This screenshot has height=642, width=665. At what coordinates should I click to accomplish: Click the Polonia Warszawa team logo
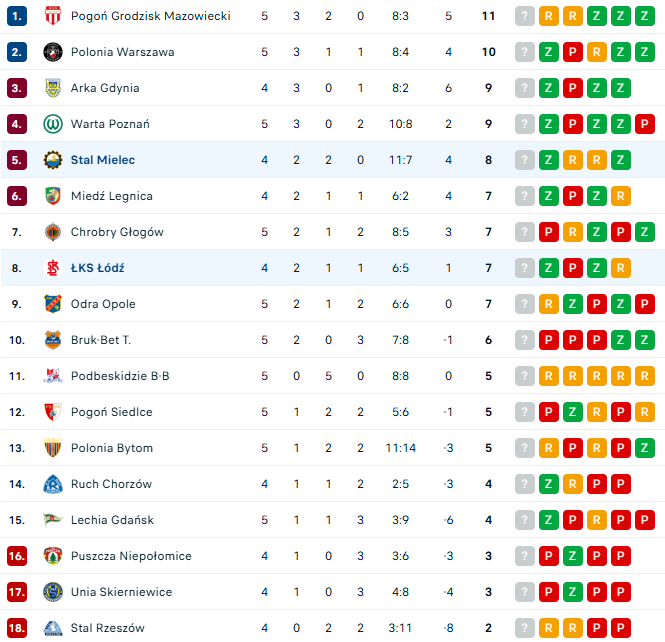(53, 52)
